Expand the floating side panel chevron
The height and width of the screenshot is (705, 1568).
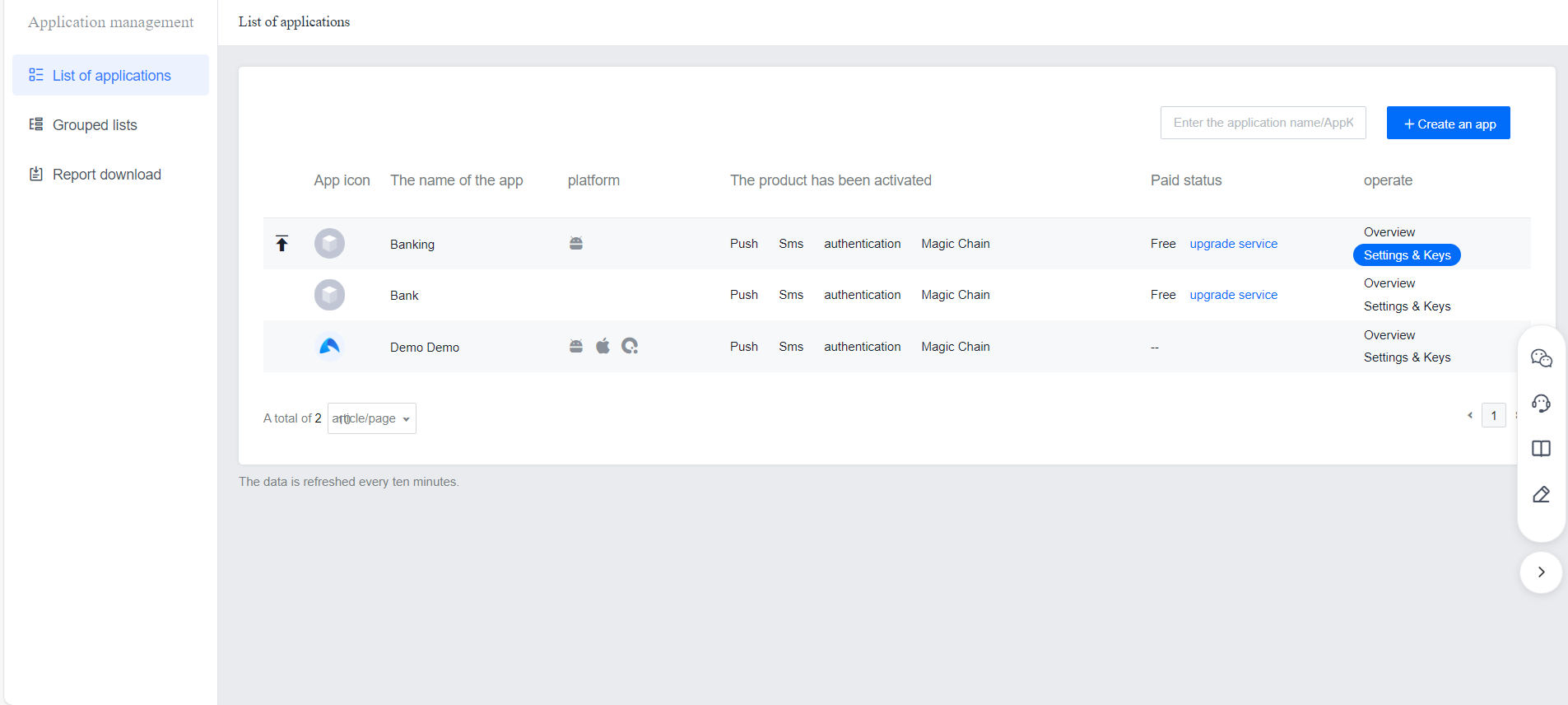click(1541, 572)
